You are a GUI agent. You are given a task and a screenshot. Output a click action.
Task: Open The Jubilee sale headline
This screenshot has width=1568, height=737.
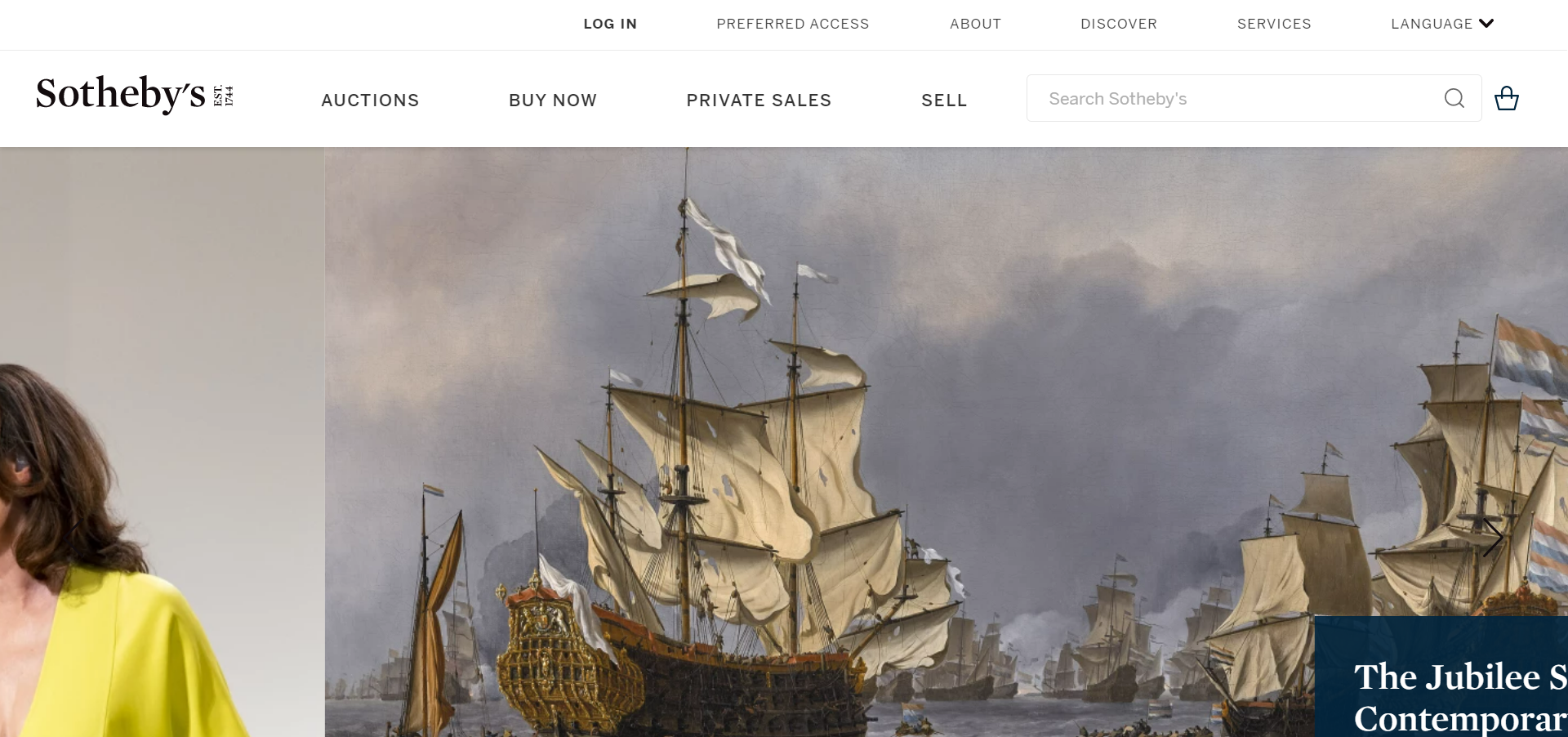pos(1460,697)
